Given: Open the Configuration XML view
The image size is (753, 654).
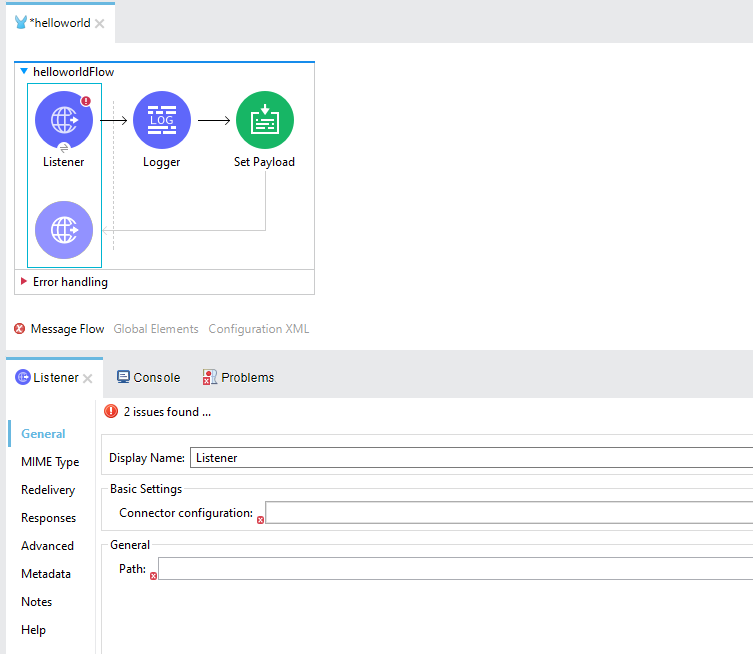Looking at the screenshot, I should pyautogui.click(x=259, y=329).
